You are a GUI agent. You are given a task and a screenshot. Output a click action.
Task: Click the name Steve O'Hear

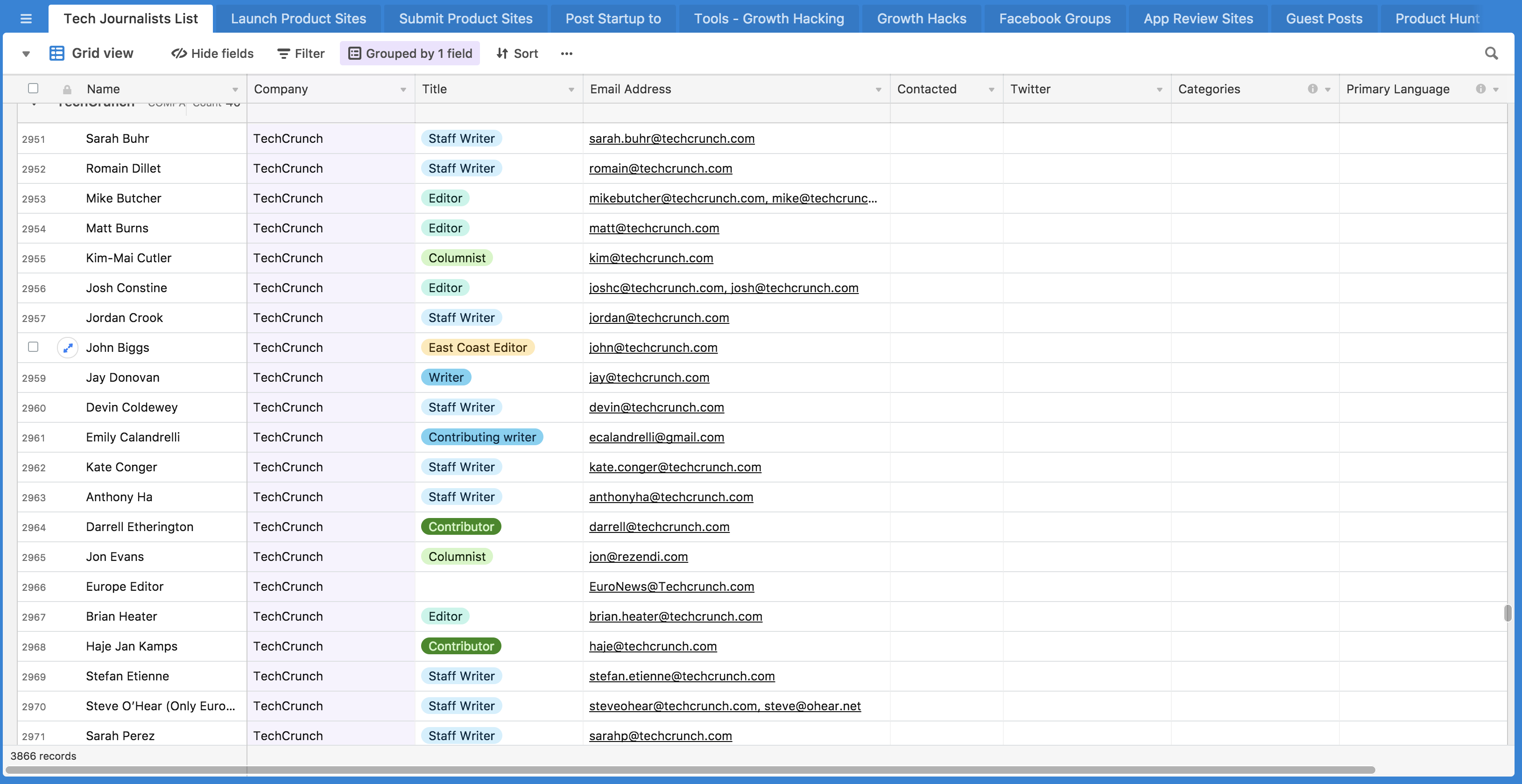click(161, 706)
